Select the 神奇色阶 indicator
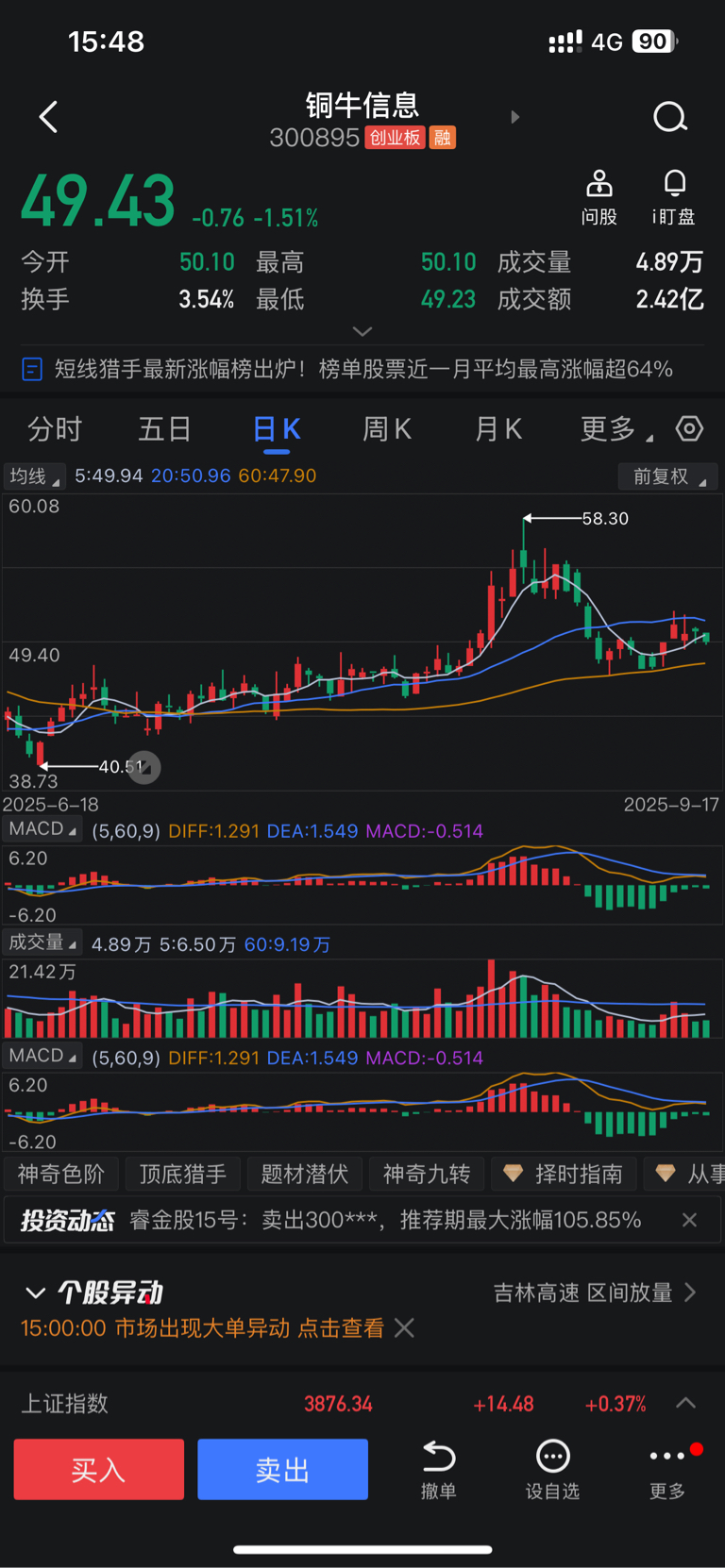Screen dimensions: 725x1568 [x=60, y=1174]
